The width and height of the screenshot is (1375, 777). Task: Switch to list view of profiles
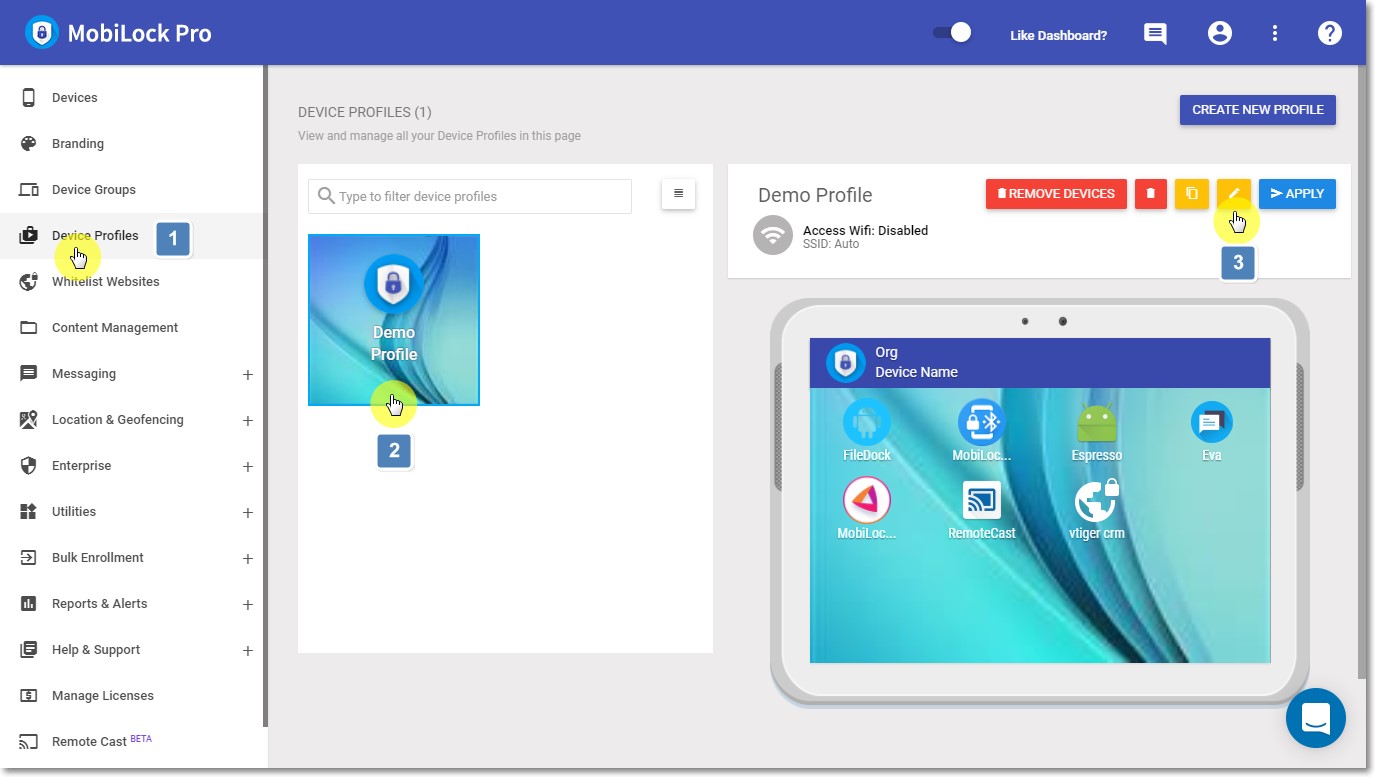point(678,194)
